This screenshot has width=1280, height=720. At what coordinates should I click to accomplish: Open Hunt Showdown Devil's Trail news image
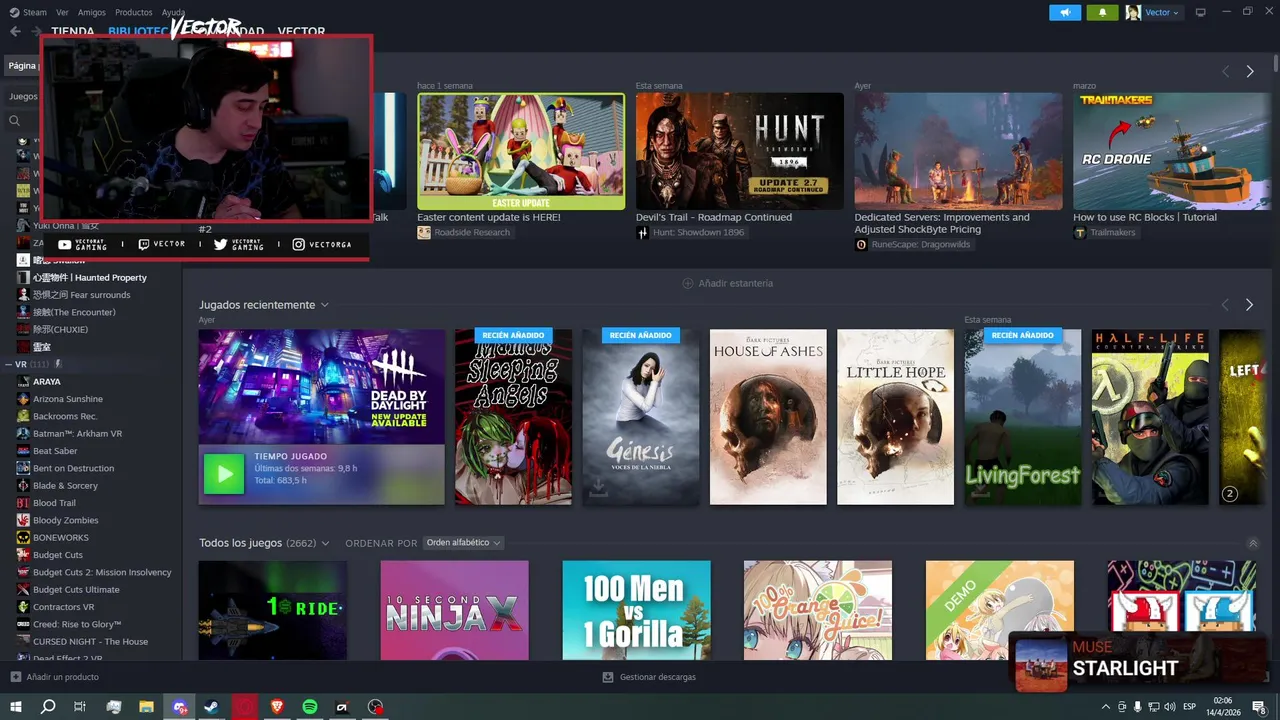click(739, 151)
